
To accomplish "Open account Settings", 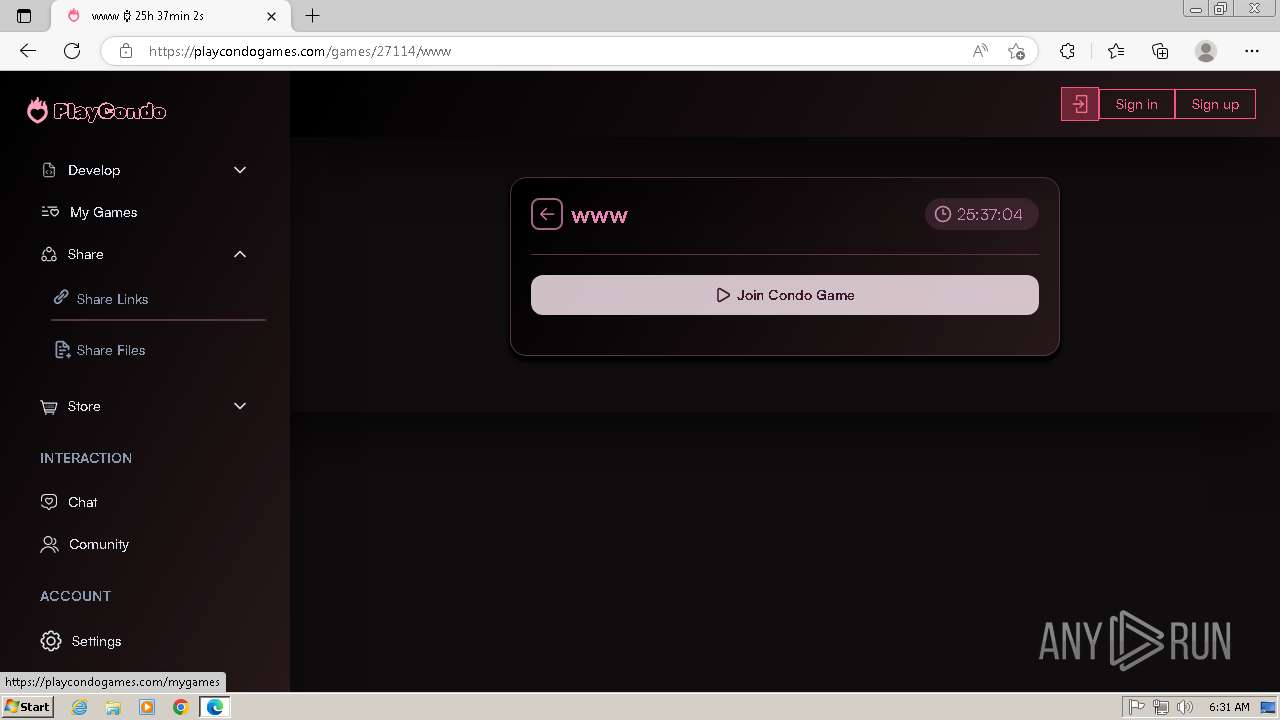I will (96, 641).
